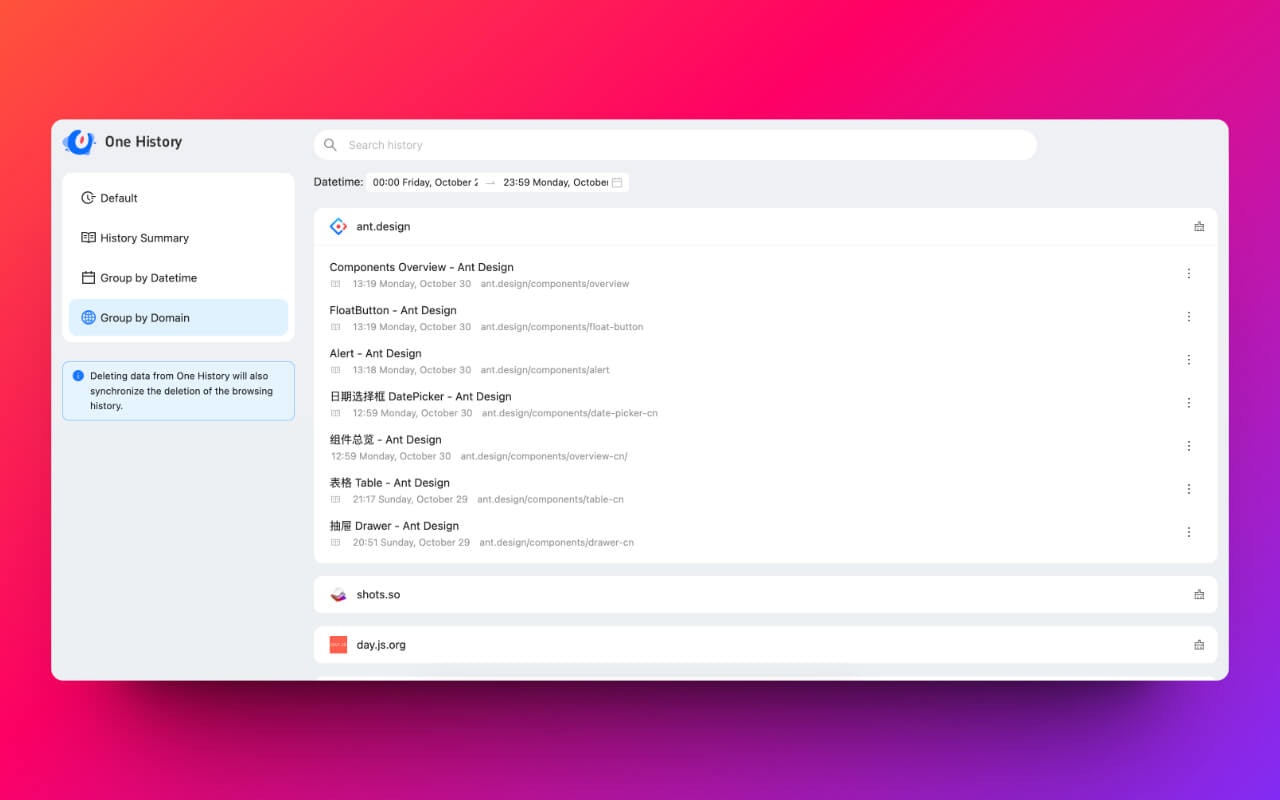Image resolution: width=1280 pixels, height=800 pixels.
Task: Open more options for FloatButton entry
Action: pyautogui.click(x=1189, y=317)
